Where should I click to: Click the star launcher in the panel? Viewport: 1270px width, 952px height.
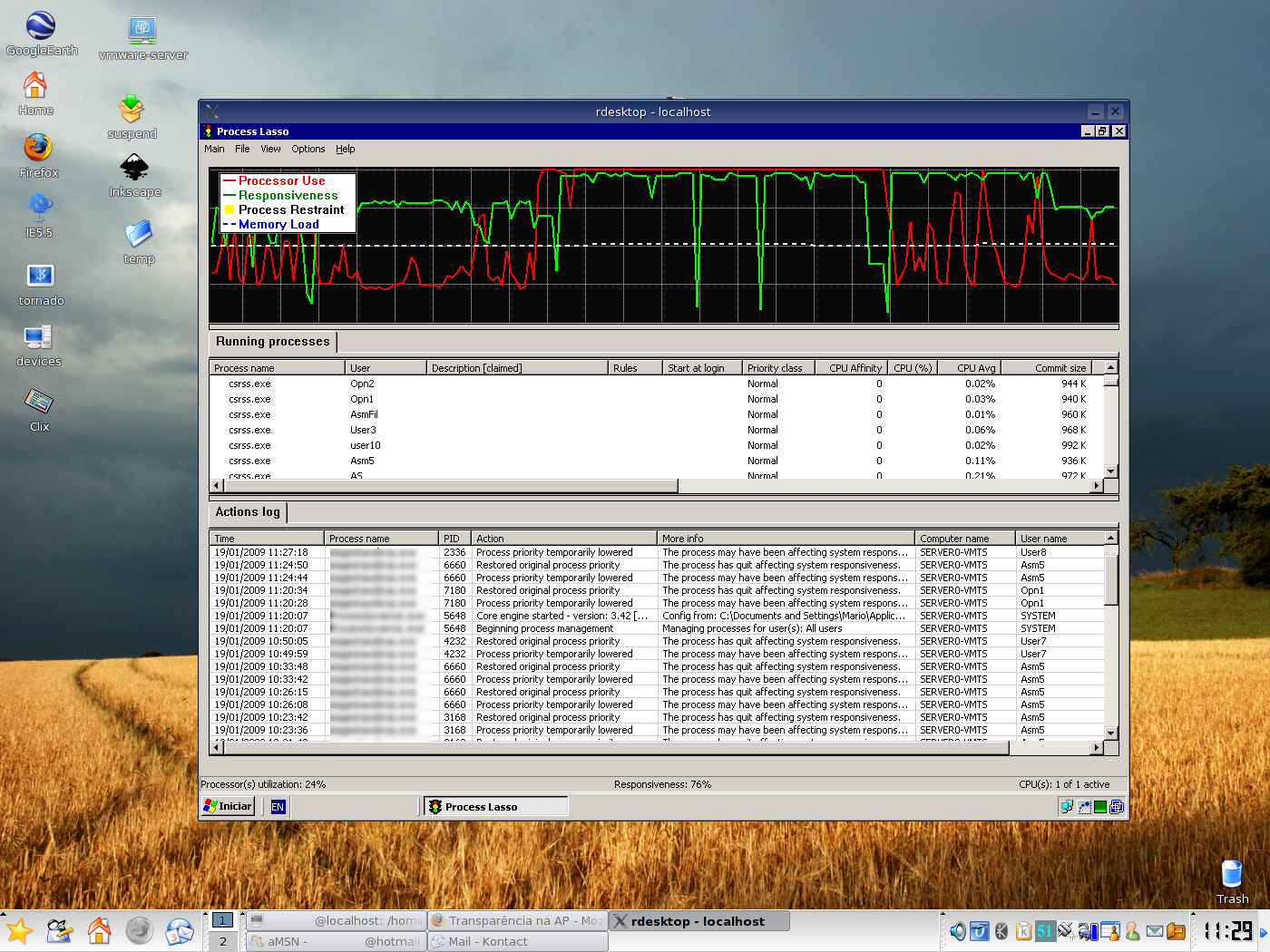(x=19, y=930)
